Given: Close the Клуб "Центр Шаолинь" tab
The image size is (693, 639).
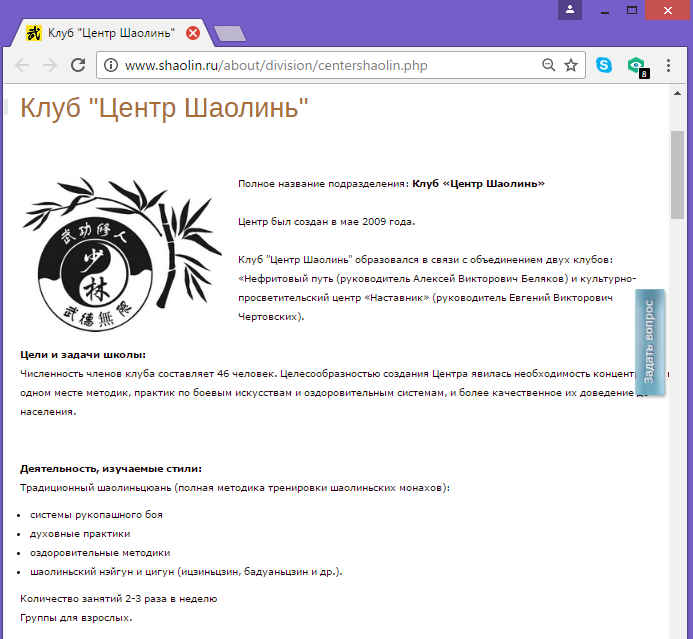Looking at the screenshot, I should pos(193,33).
